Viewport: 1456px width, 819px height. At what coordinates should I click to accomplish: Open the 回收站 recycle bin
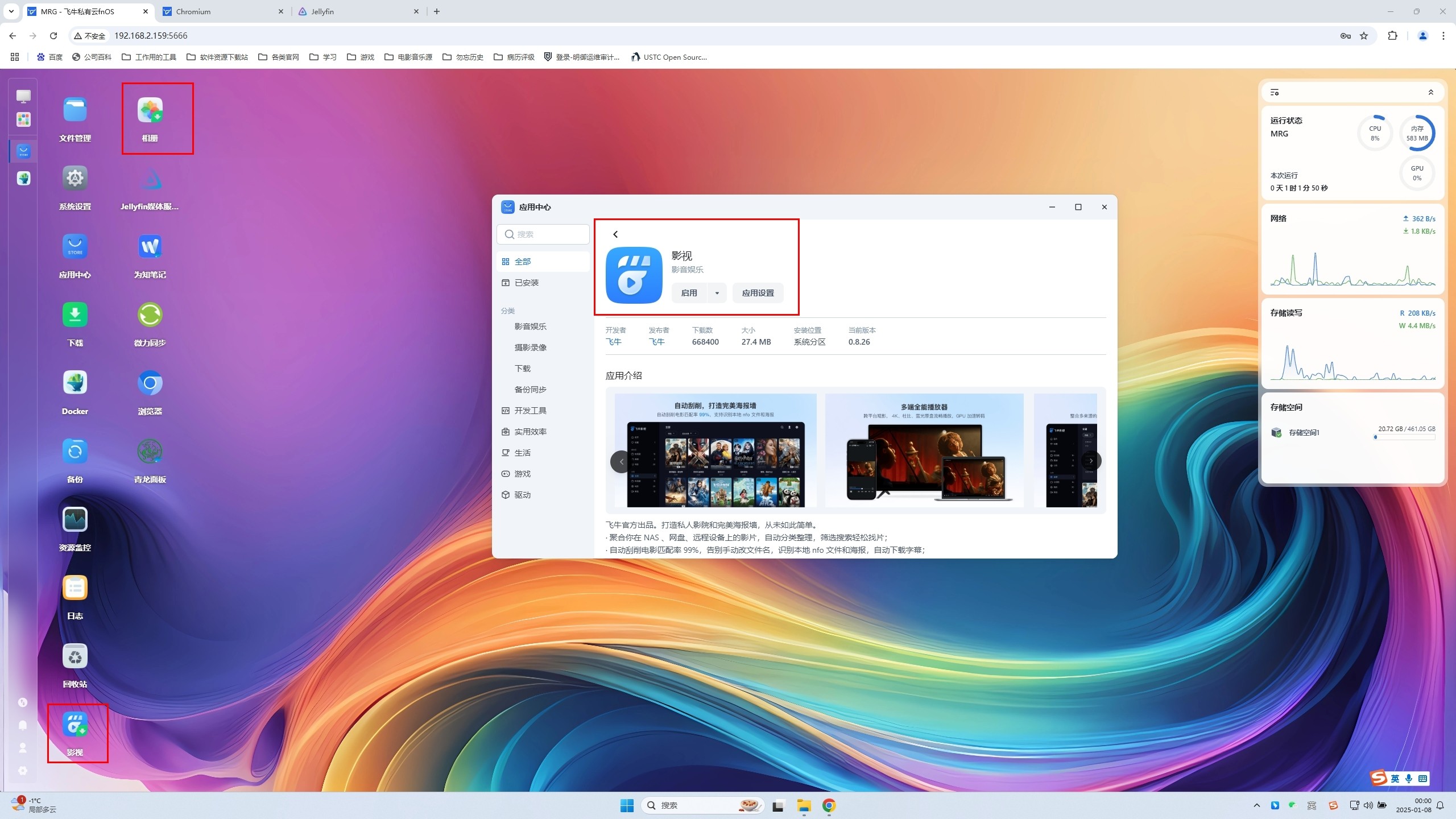pos(75,656)
